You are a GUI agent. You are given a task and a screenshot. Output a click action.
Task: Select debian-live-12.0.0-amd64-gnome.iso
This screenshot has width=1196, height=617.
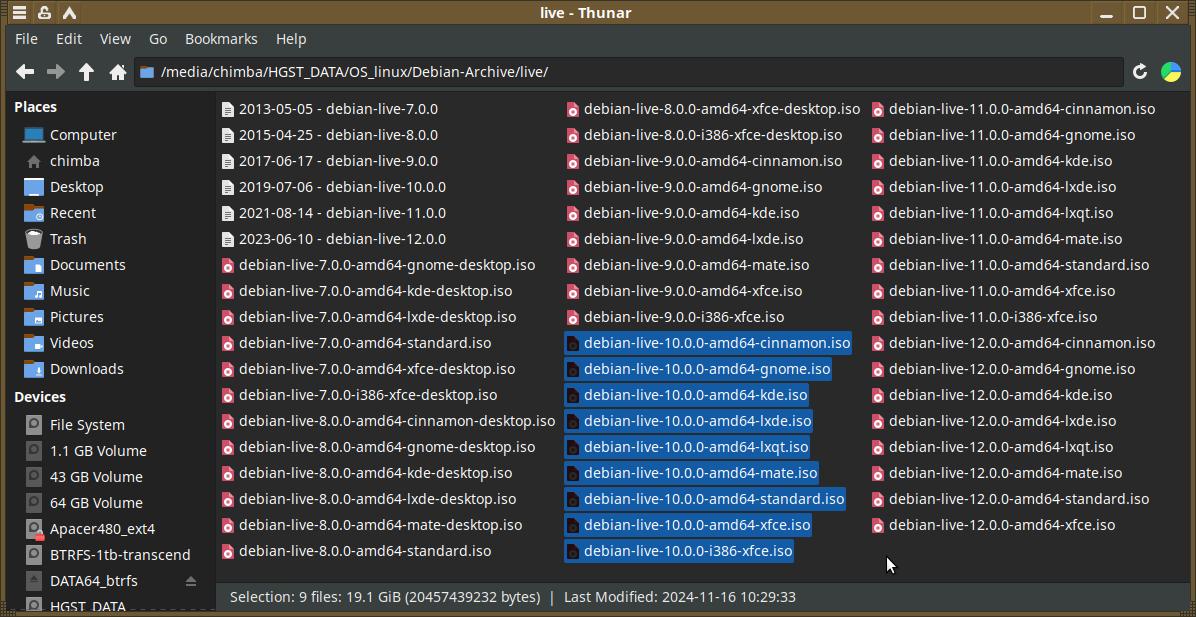[1004, 368]
